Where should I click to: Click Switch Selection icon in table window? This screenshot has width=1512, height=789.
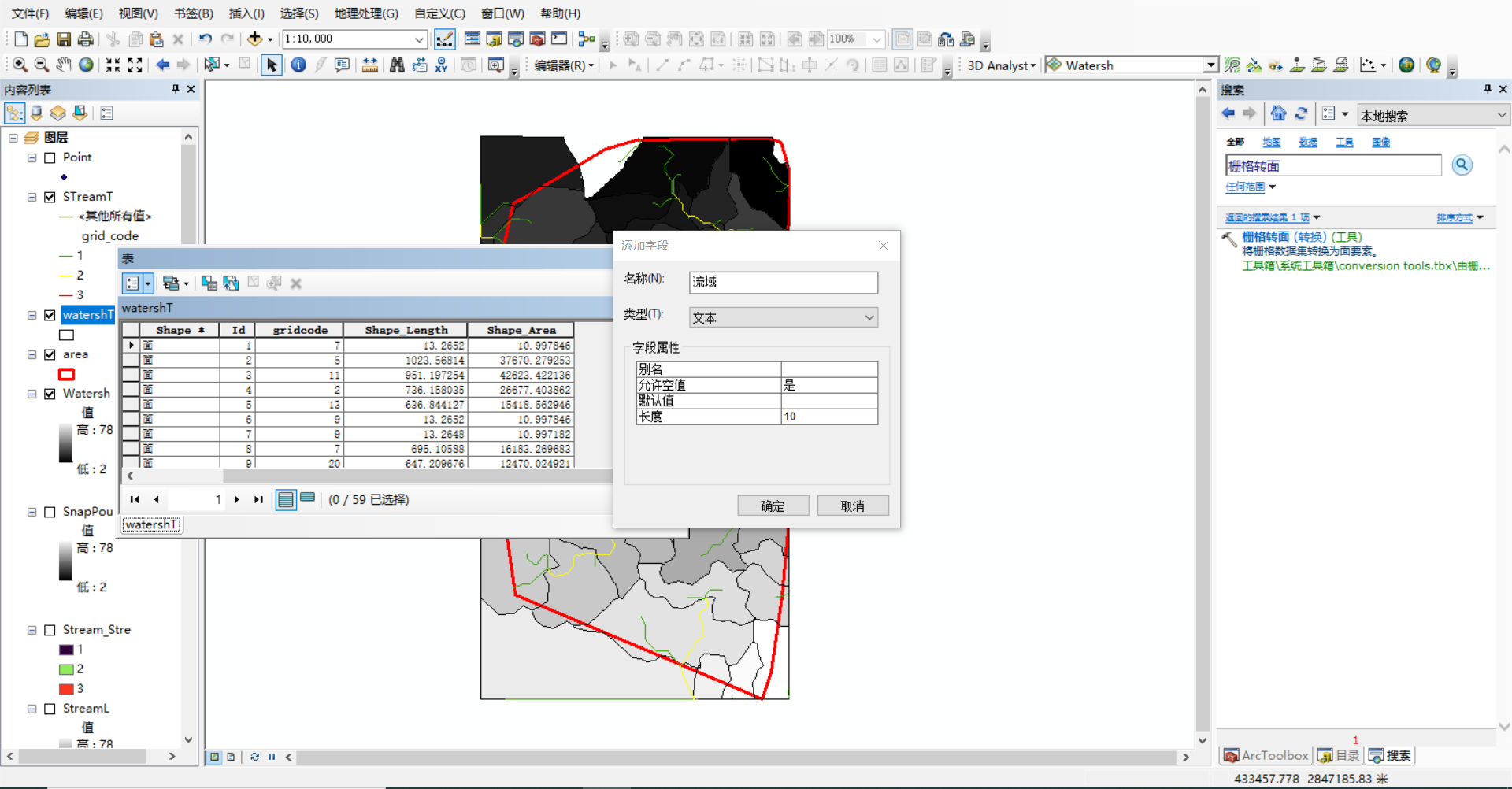[x=231, y=283]
